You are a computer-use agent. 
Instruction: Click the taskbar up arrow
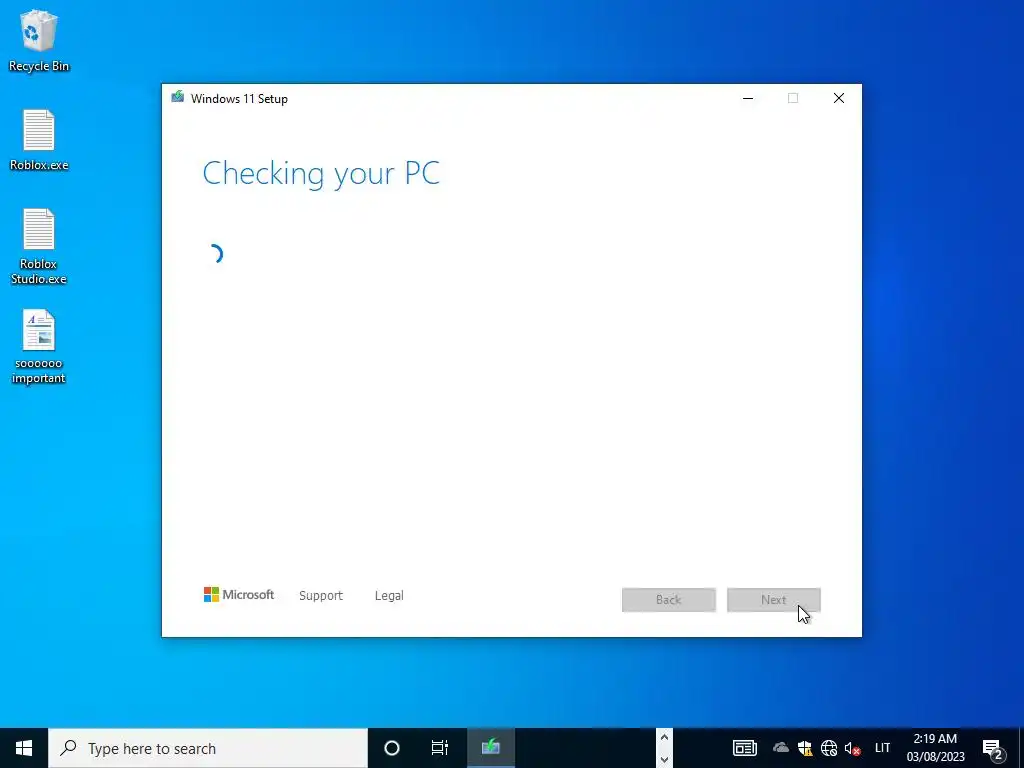[x=664, y=737]
